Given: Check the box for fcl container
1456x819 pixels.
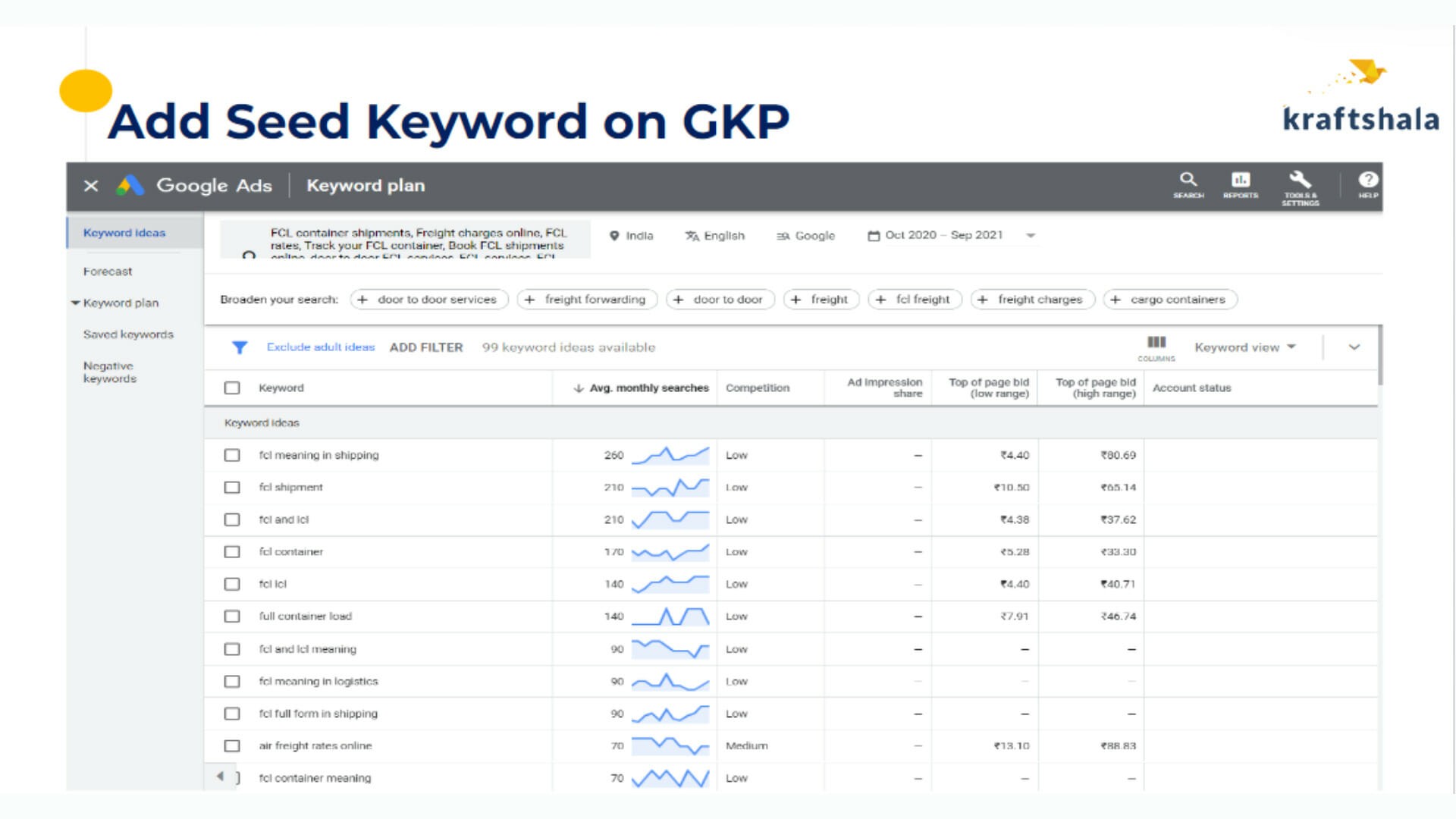Looking at the screenshot, I should coord(232,552).
